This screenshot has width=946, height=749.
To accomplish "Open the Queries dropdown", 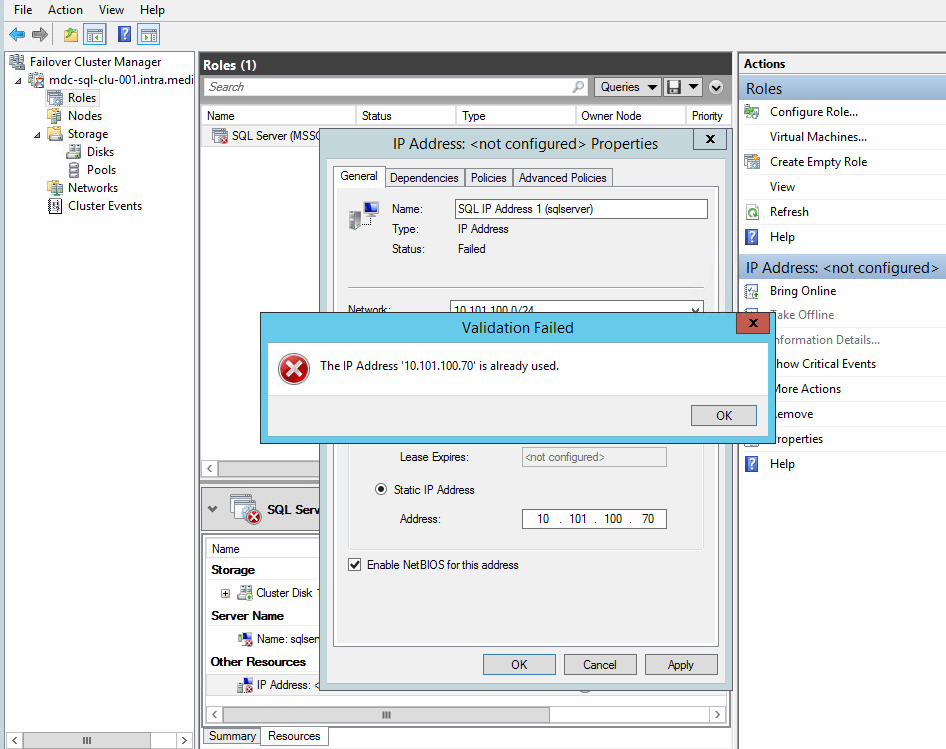I will (x=627, y=87).
